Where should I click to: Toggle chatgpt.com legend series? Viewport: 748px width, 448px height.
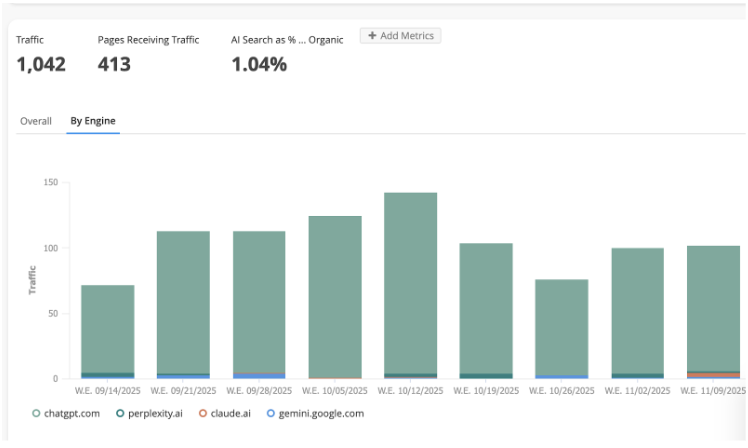pos(66,413)
